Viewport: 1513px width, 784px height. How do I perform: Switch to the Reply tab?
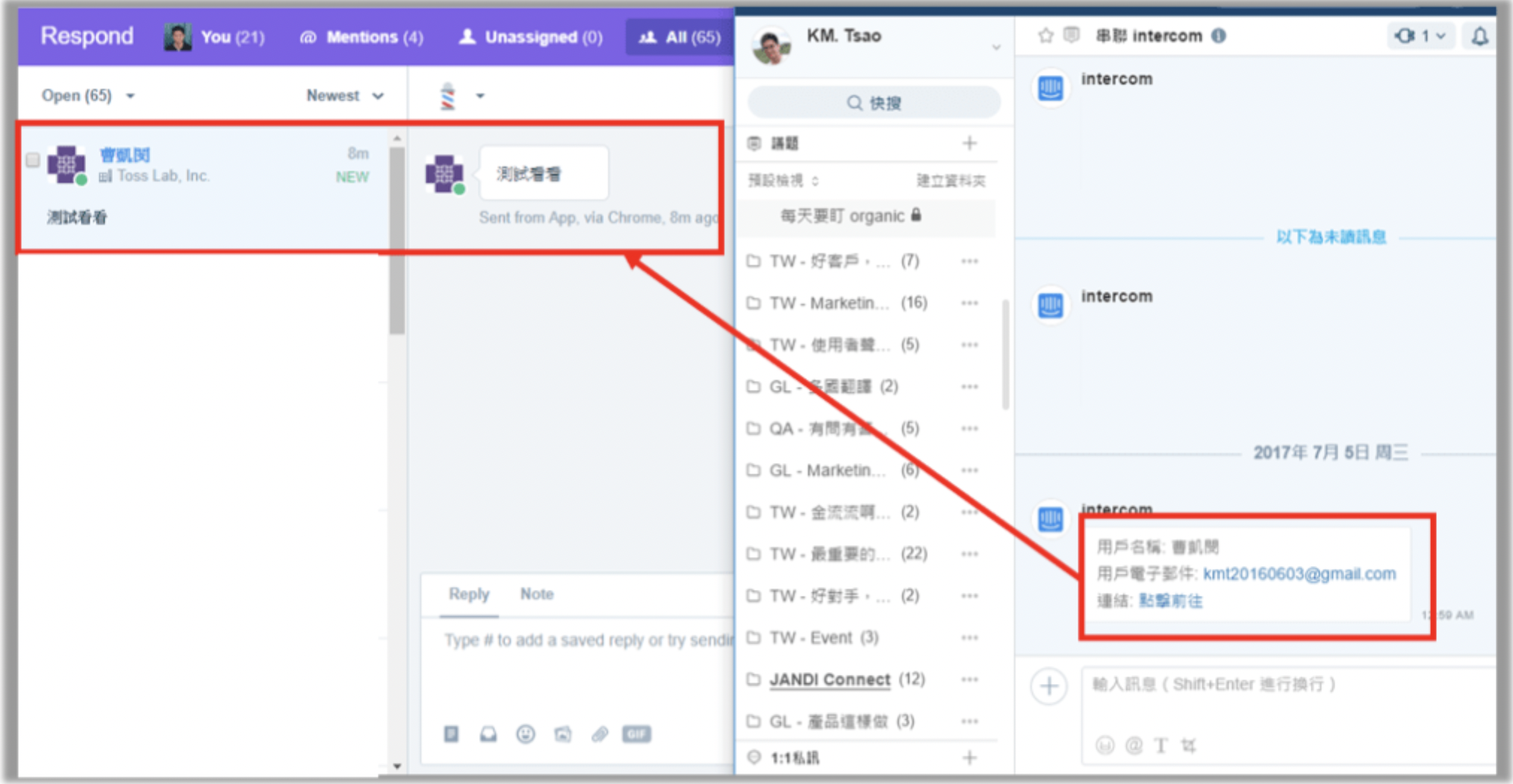(x=469, y=594)
